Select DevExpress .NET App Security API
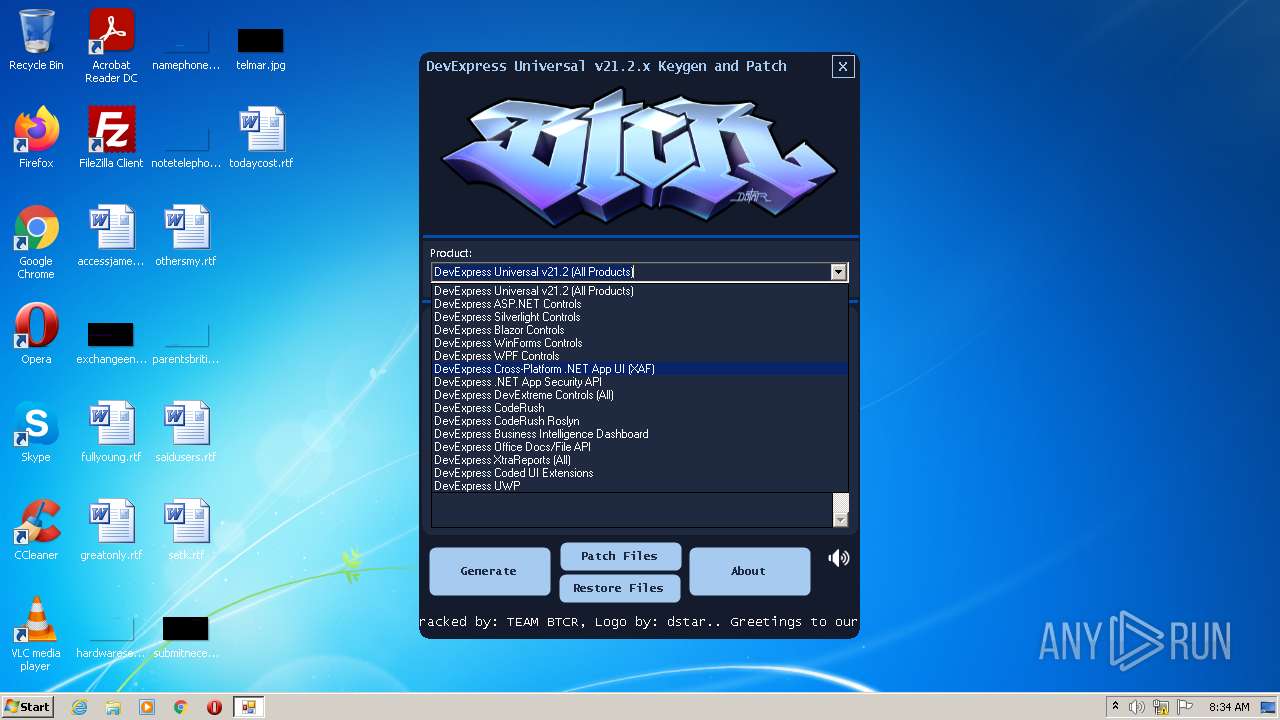Viewport: 1280px width, 720px height. click(639, 382)
